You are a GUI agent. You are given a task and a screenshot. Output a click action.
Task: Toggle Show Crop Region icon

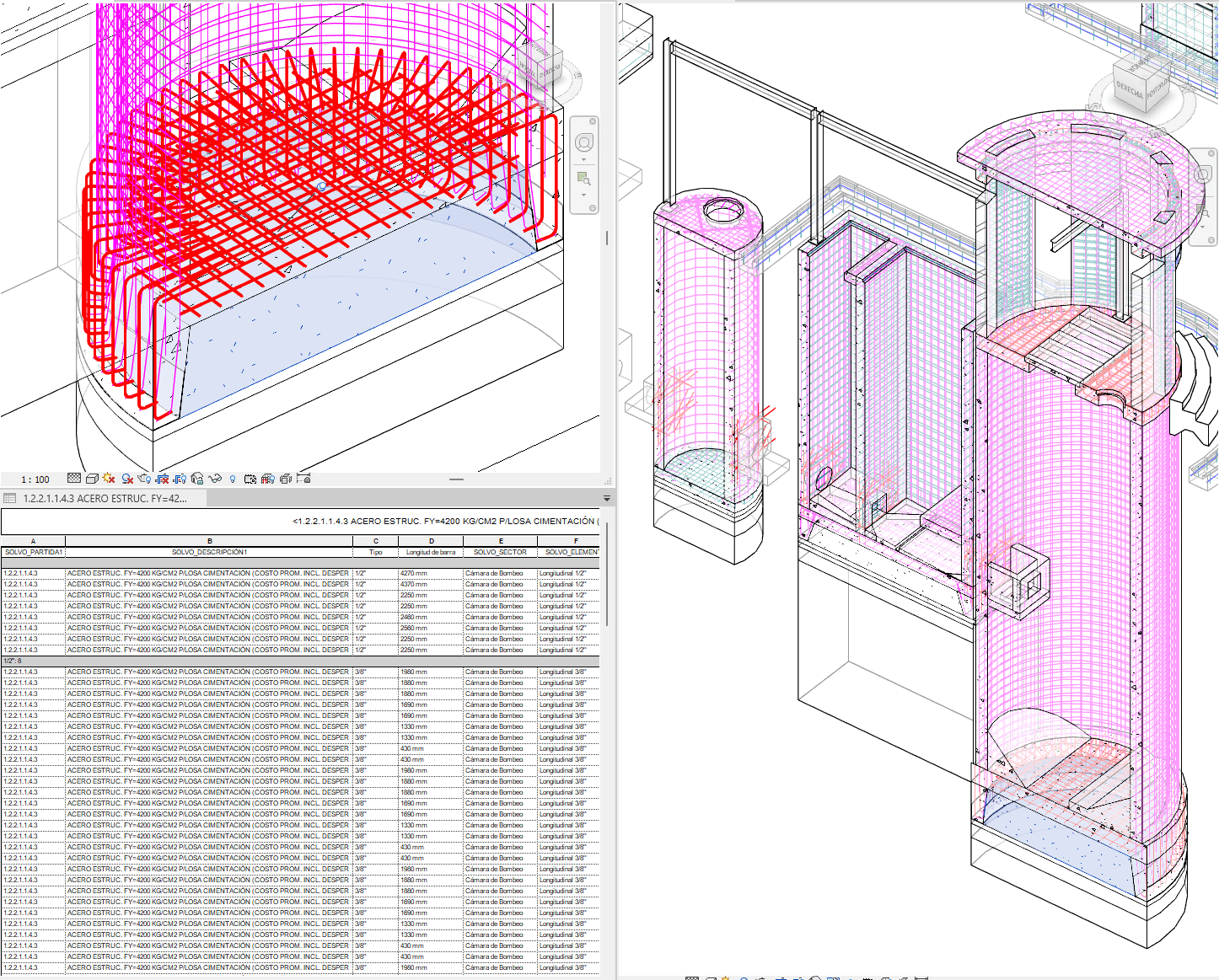coord(180,479)
